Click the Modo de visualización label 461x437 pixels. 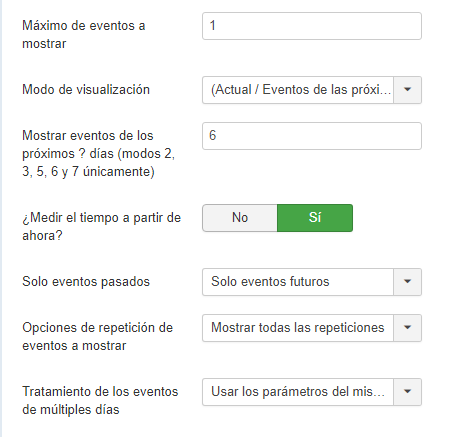[86, 90]
